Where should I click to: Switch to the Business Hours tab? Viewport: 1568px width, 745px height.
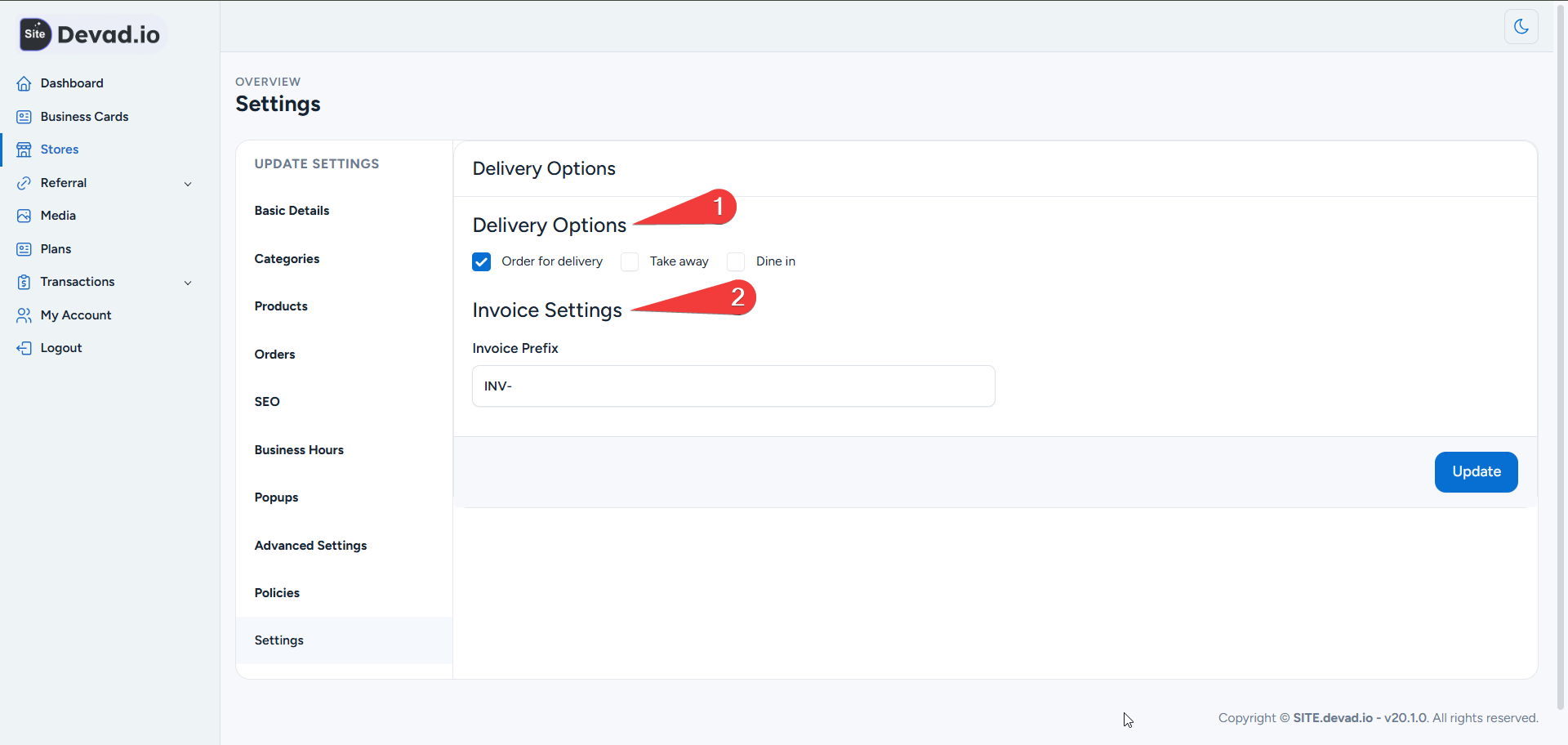[299, 450]
